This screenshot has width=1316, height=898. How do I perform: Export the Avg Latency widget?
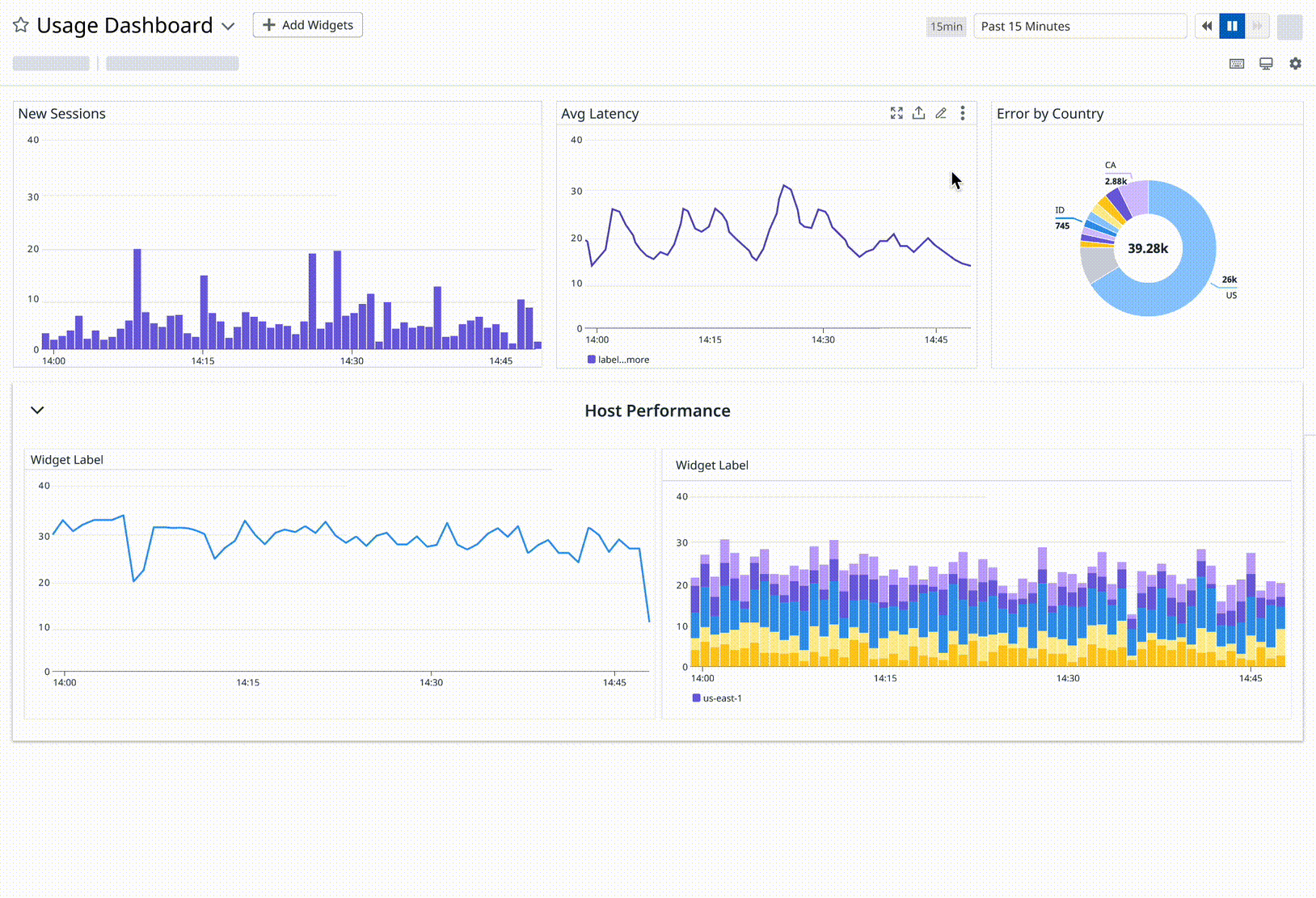click(x=918, y=113)
